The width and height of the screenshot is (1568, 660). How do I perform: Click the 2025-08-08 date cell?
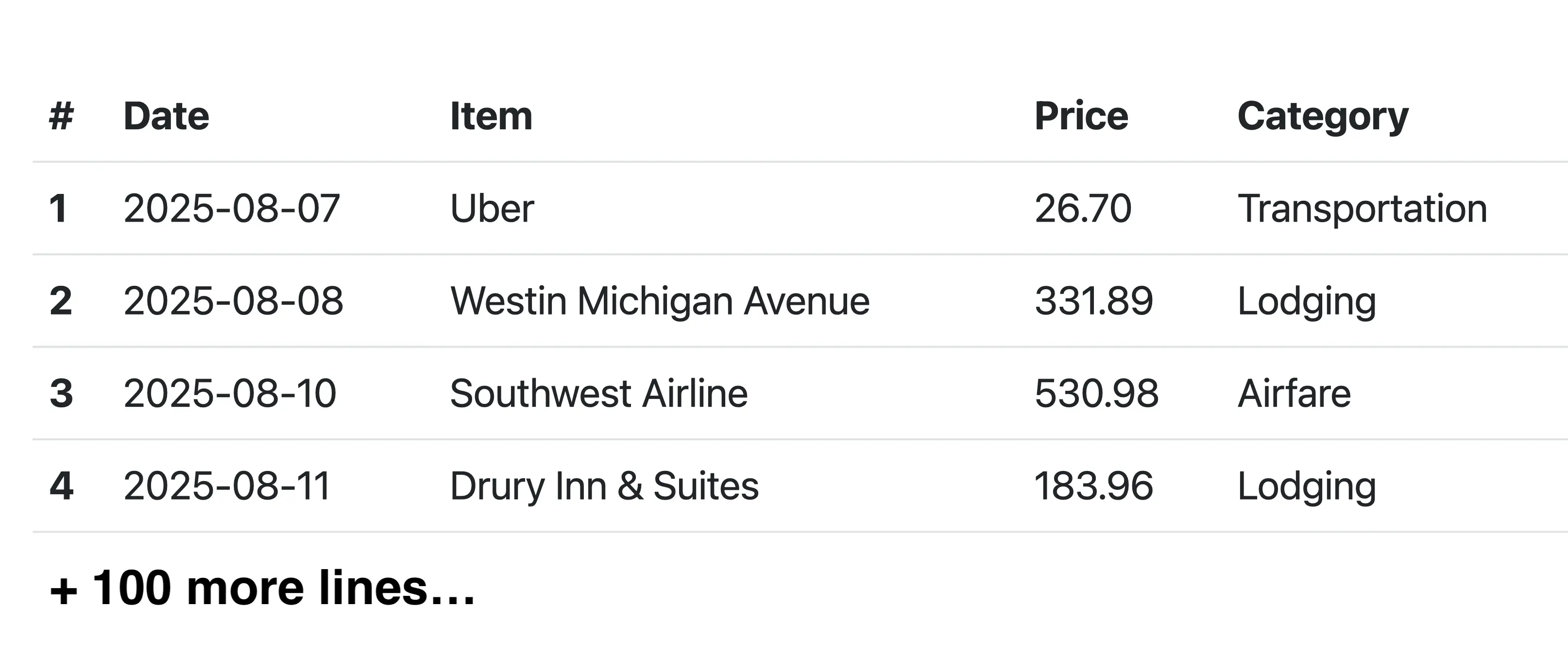point(233,301)
